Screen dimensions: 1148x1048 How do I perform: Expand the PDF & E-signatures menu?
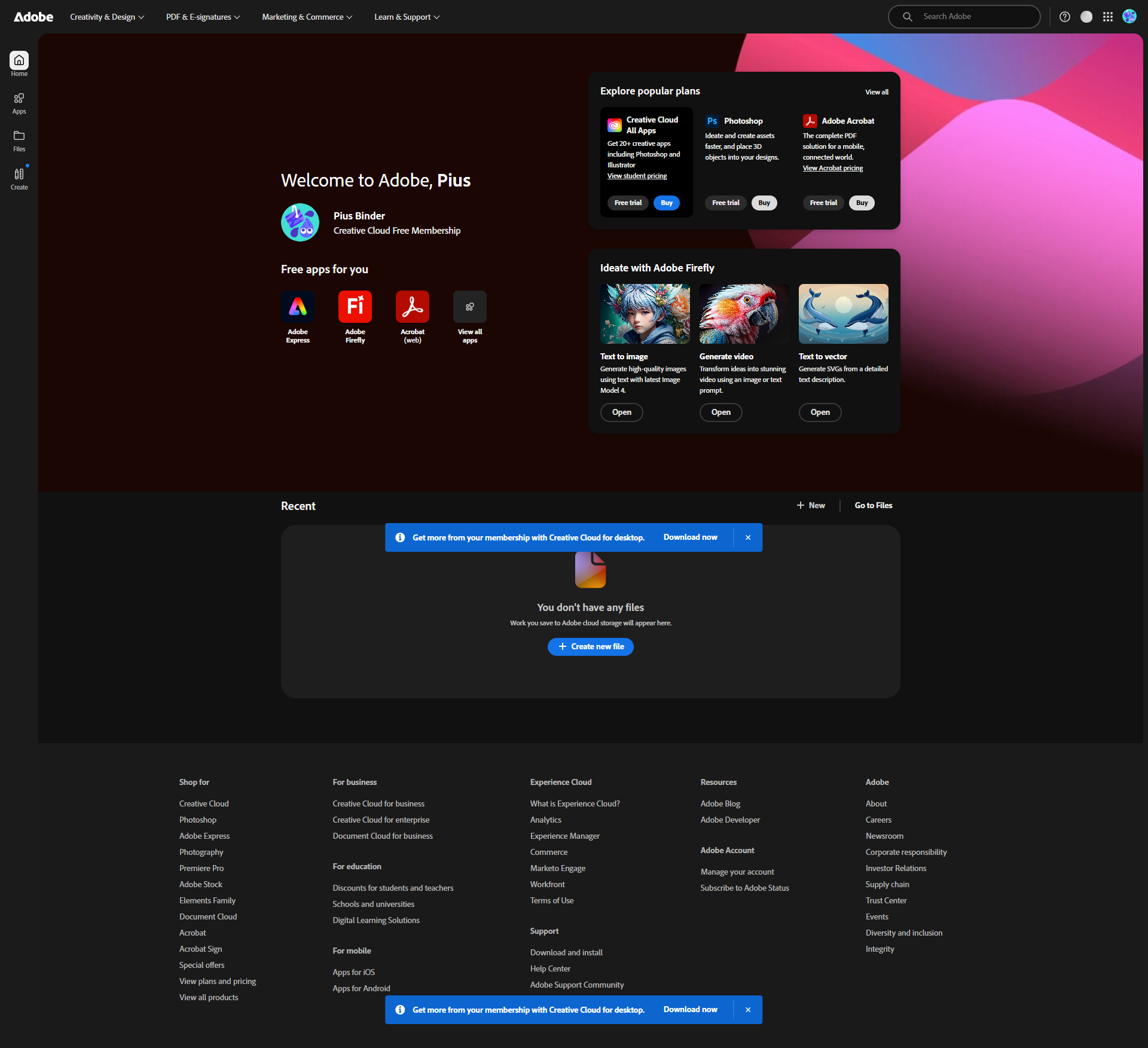coord(203,17)
